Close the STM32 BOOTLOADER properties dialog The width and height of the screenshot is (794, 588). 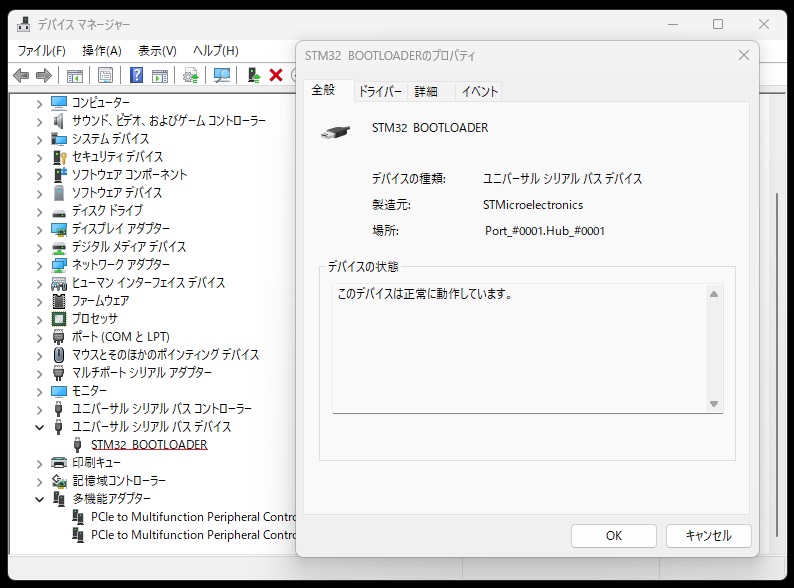click(x=743, y=55)
